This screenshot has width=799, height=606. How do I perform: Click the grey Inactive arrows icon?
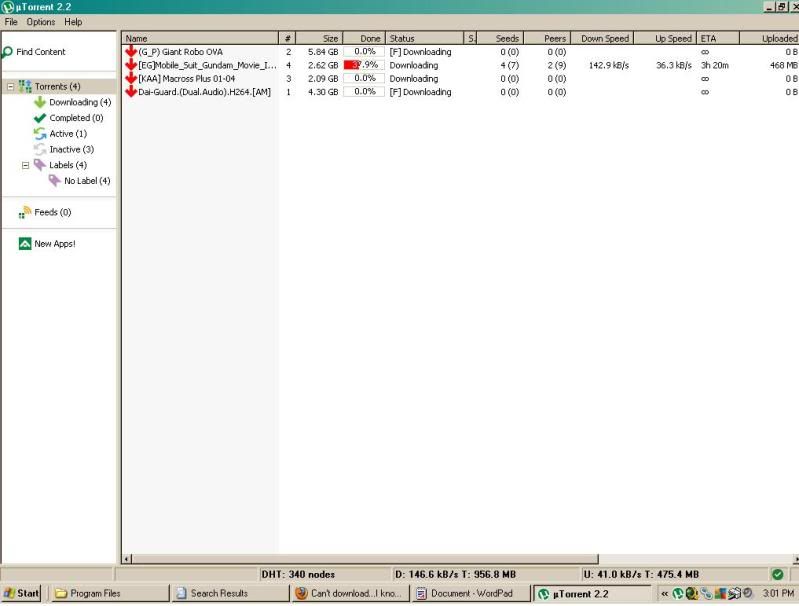tap(40, 149)
